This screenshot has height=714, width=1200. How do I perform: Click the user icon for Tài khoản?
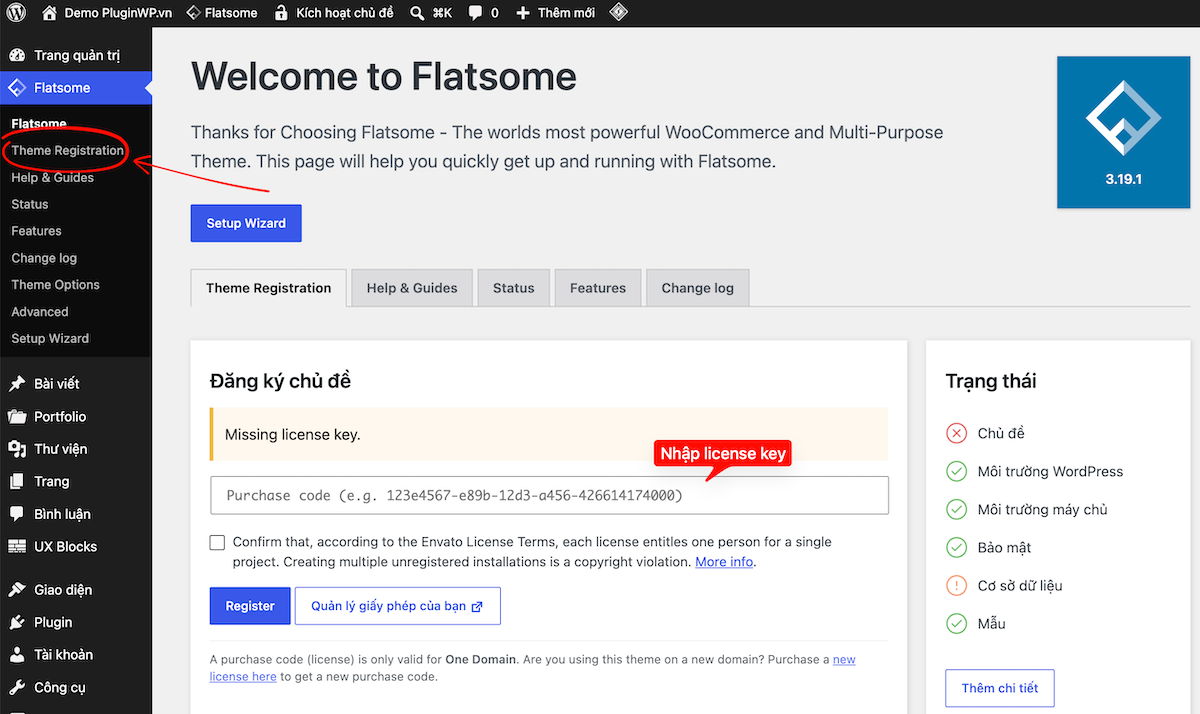coord(17,655)
